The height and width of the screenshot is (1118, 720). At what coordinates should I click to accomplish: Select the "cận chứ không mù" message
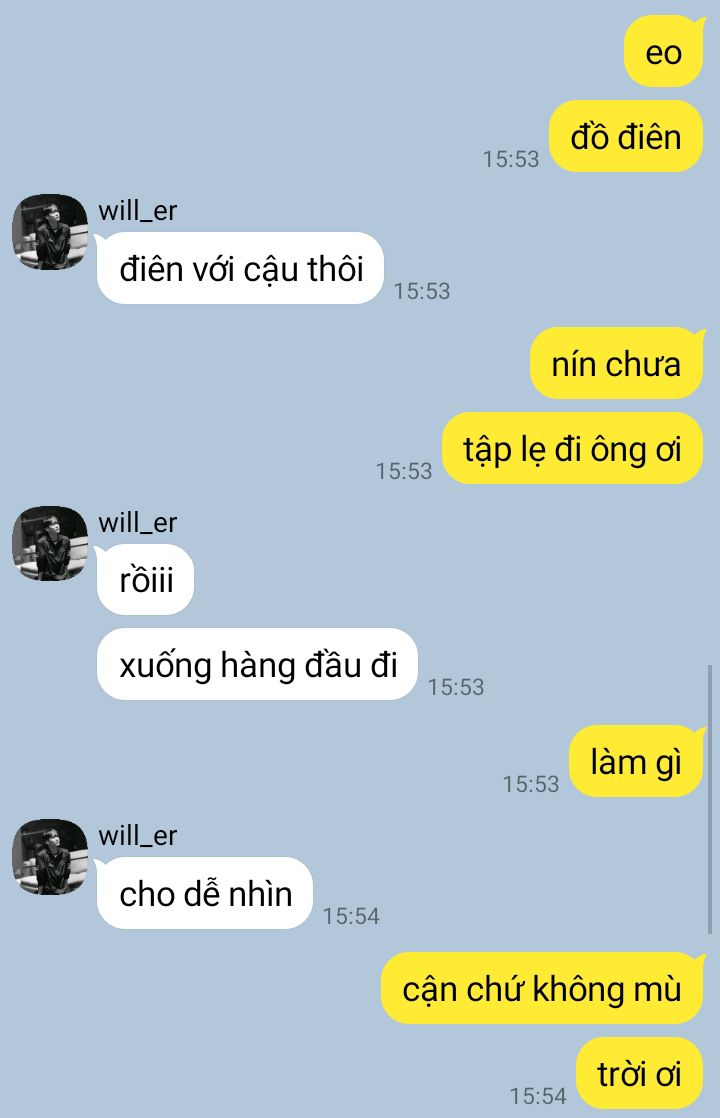pyautogui.click(x=543, y=988)
